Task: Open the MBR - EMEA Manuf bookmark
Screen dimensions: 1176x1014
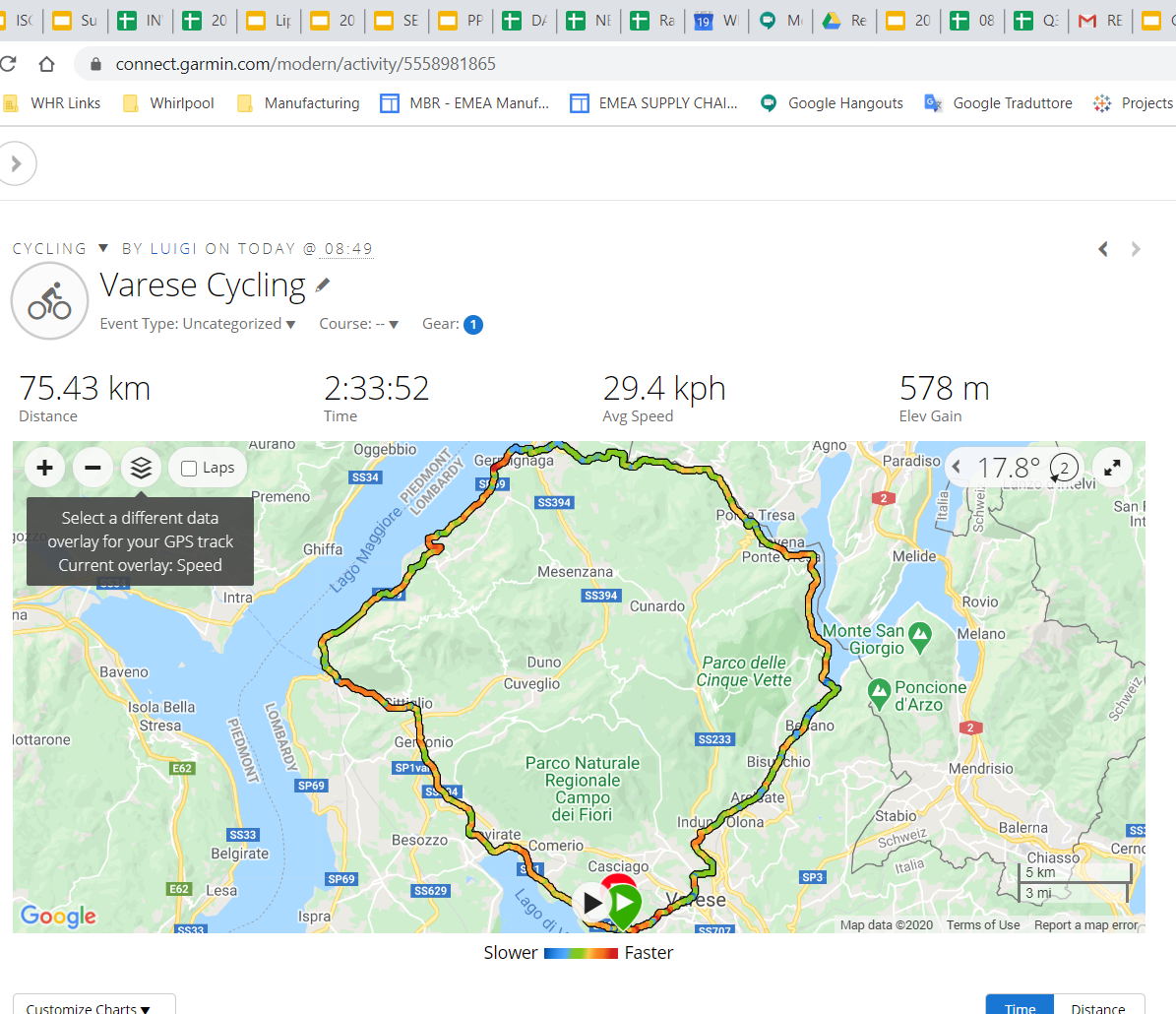Action: (x=465, y=102)
